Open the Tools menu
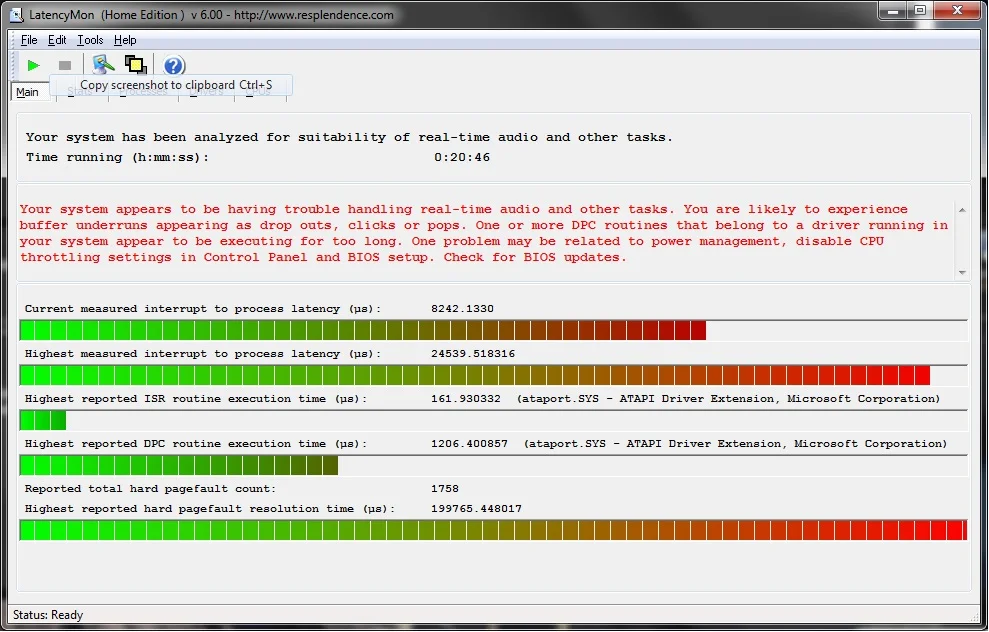This screenshot has height=632, width=989. pos(90,40)
